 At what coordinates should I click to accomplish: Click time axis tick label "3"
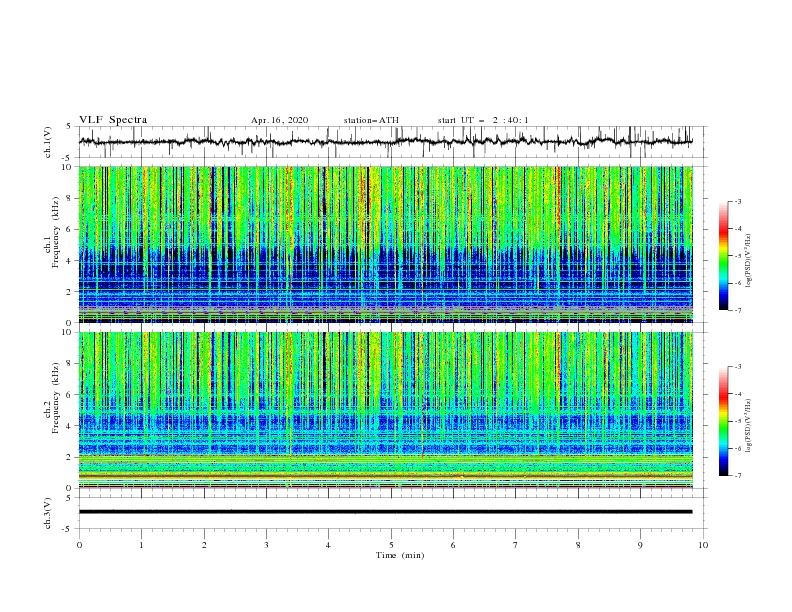267,545
